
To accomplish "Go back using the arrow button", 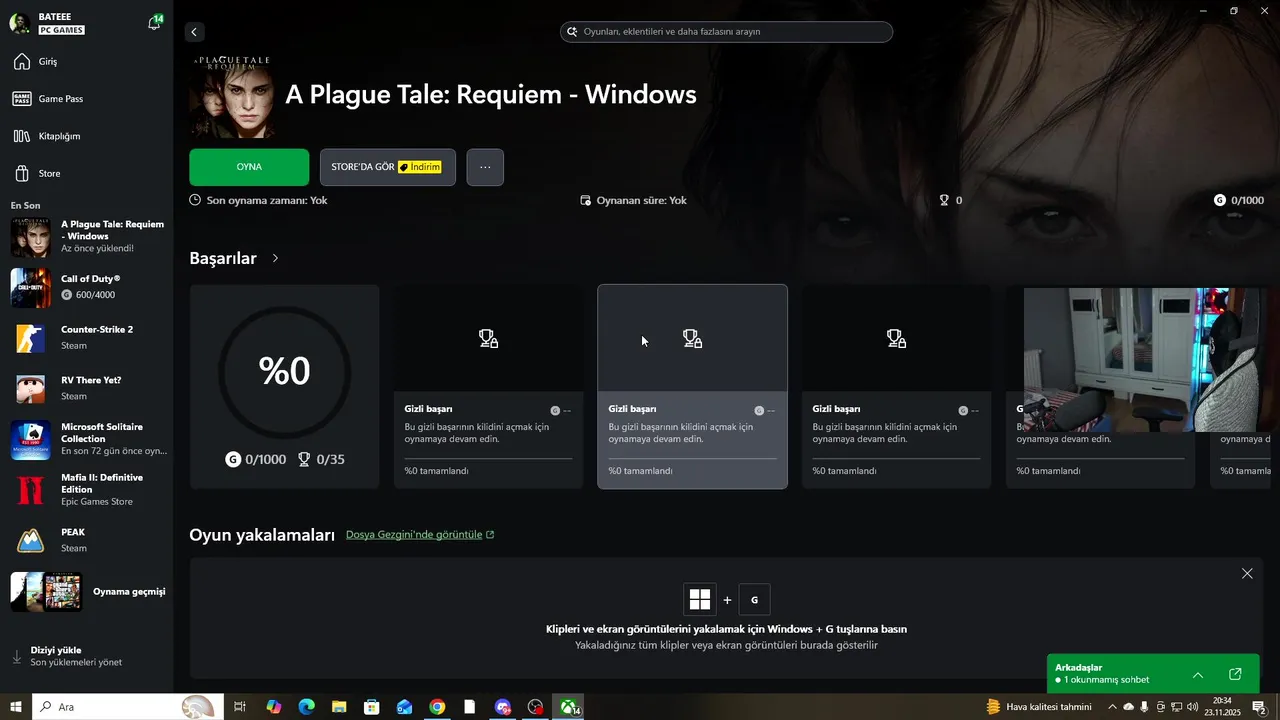I will (194, 32).
